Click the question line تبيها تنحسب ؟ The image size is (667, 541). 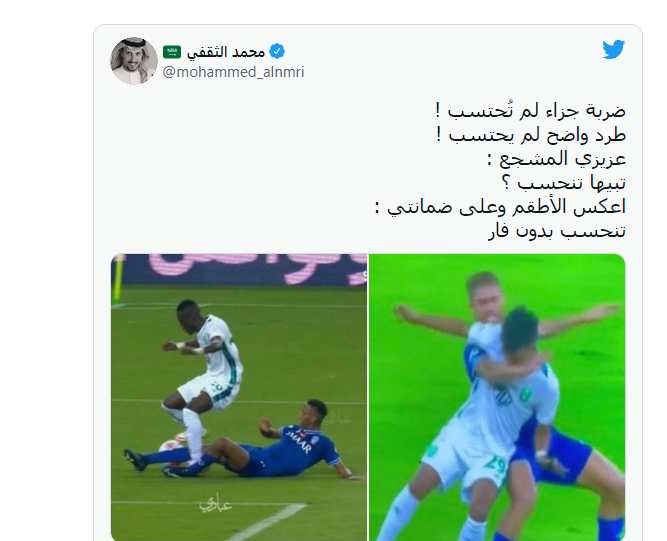coord(564,183)
